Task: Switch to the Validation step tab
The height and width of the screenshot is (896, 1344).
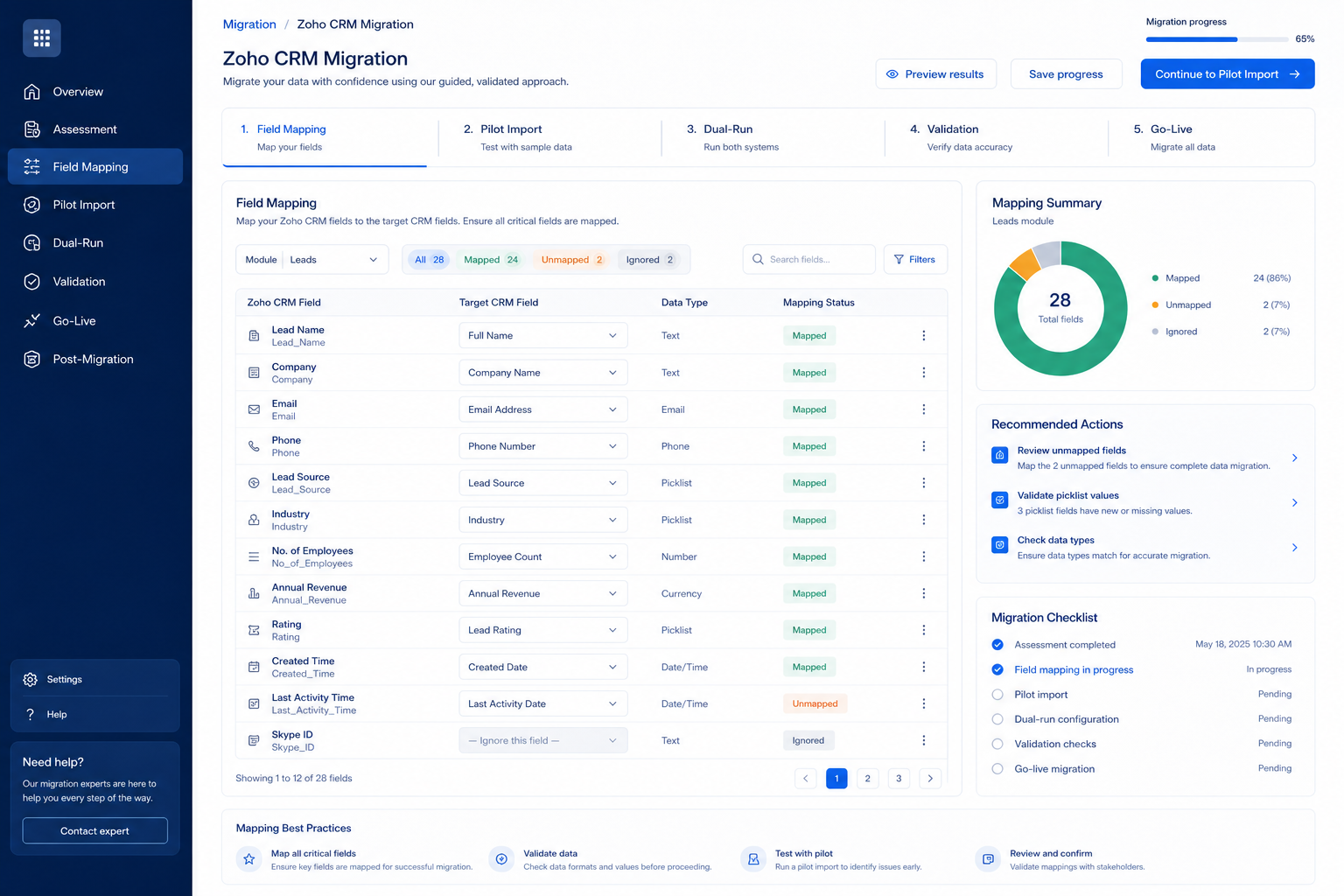Action: click(x=996, y=137)
